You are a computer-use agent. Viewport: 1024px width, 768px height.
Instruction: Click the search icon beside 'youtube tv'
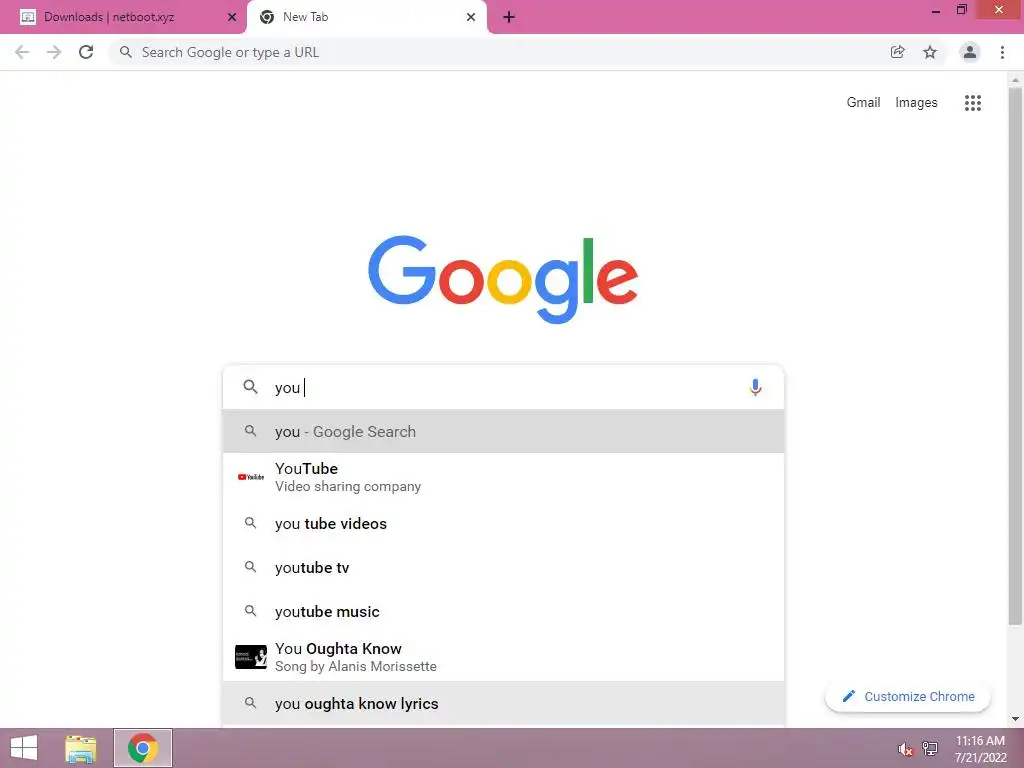(x=250, y=567)
